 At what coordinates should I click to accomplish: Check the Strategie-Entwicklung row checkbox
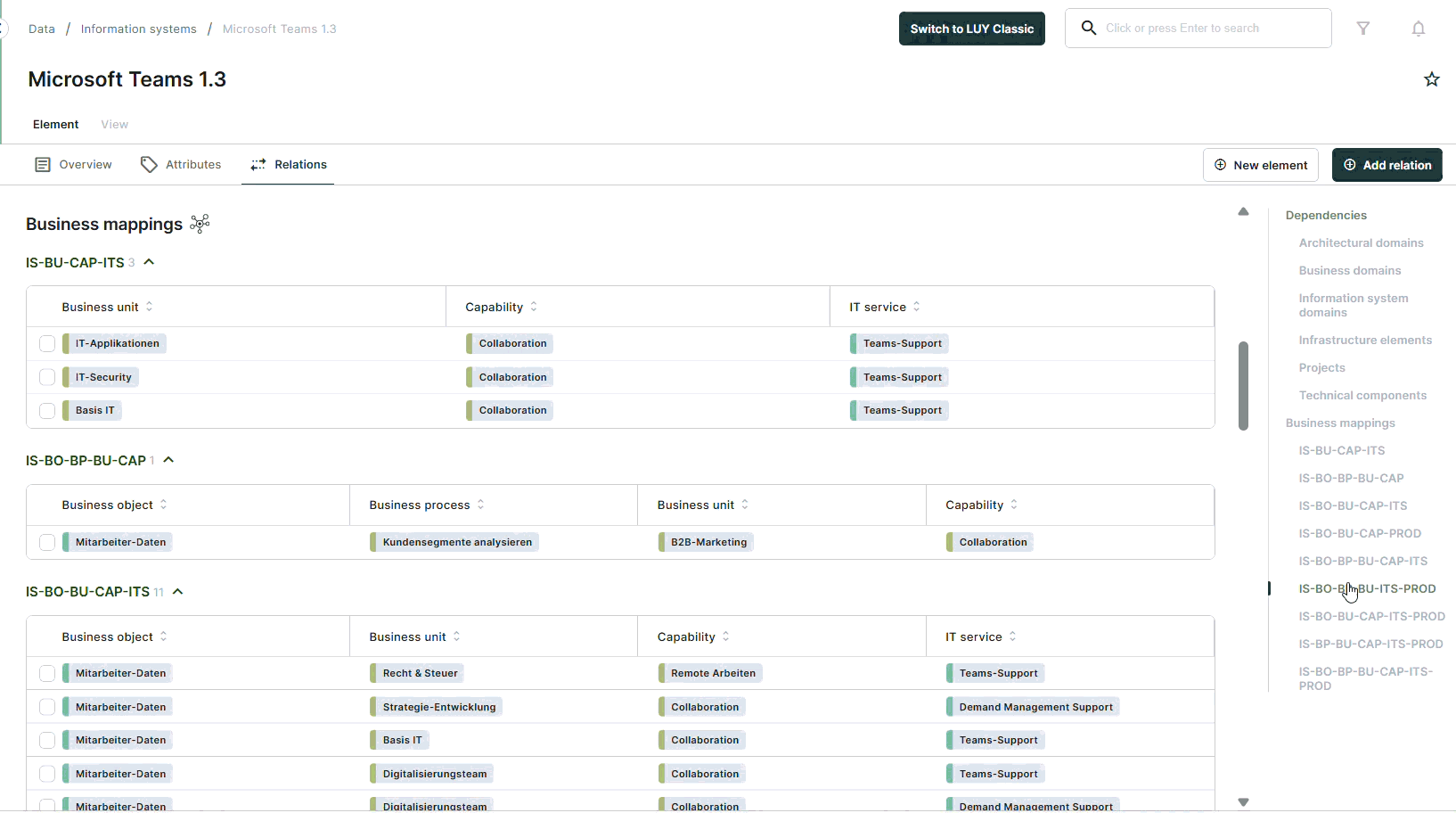47,707
